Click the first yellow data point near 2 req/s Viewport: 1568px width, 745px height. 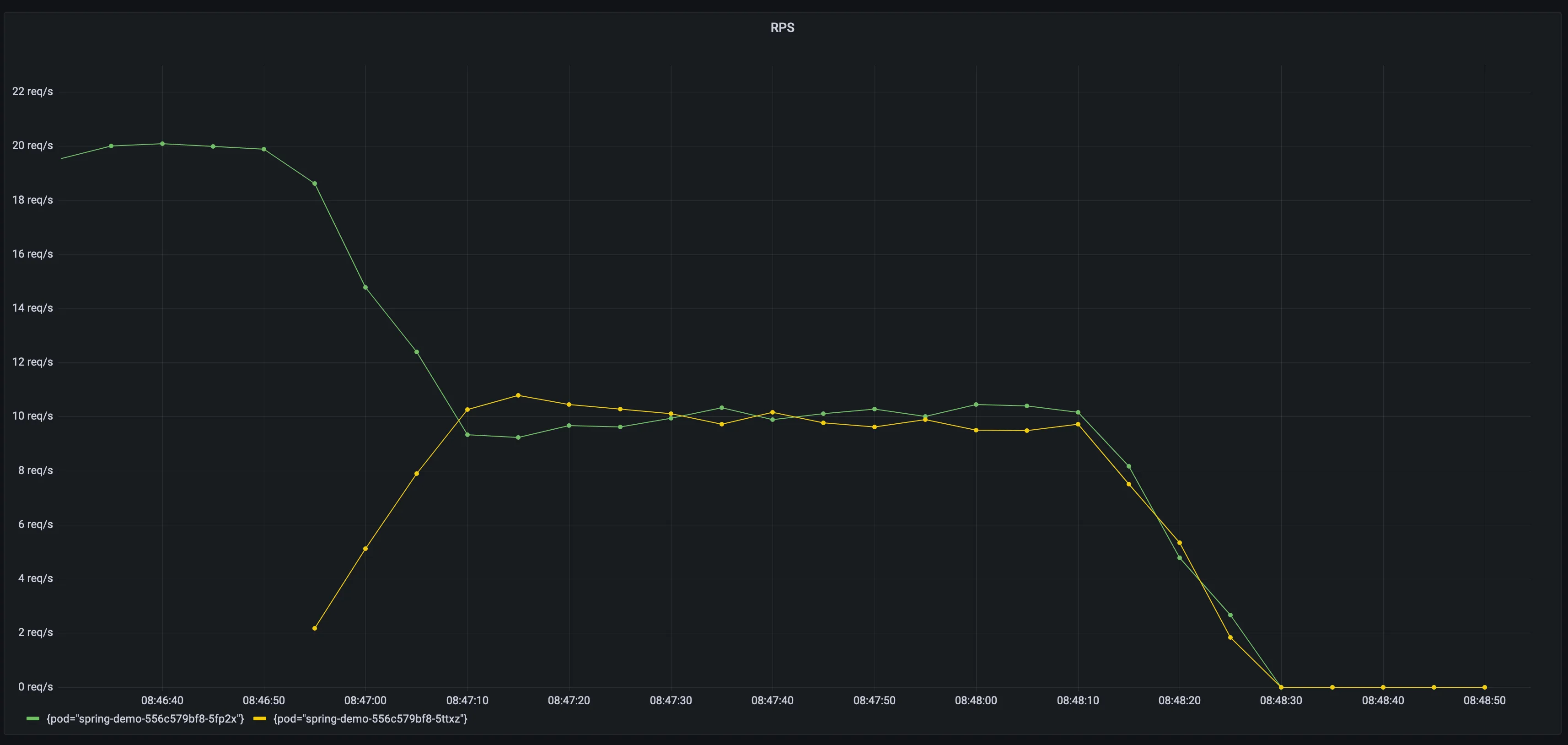[x=315, y=627]
